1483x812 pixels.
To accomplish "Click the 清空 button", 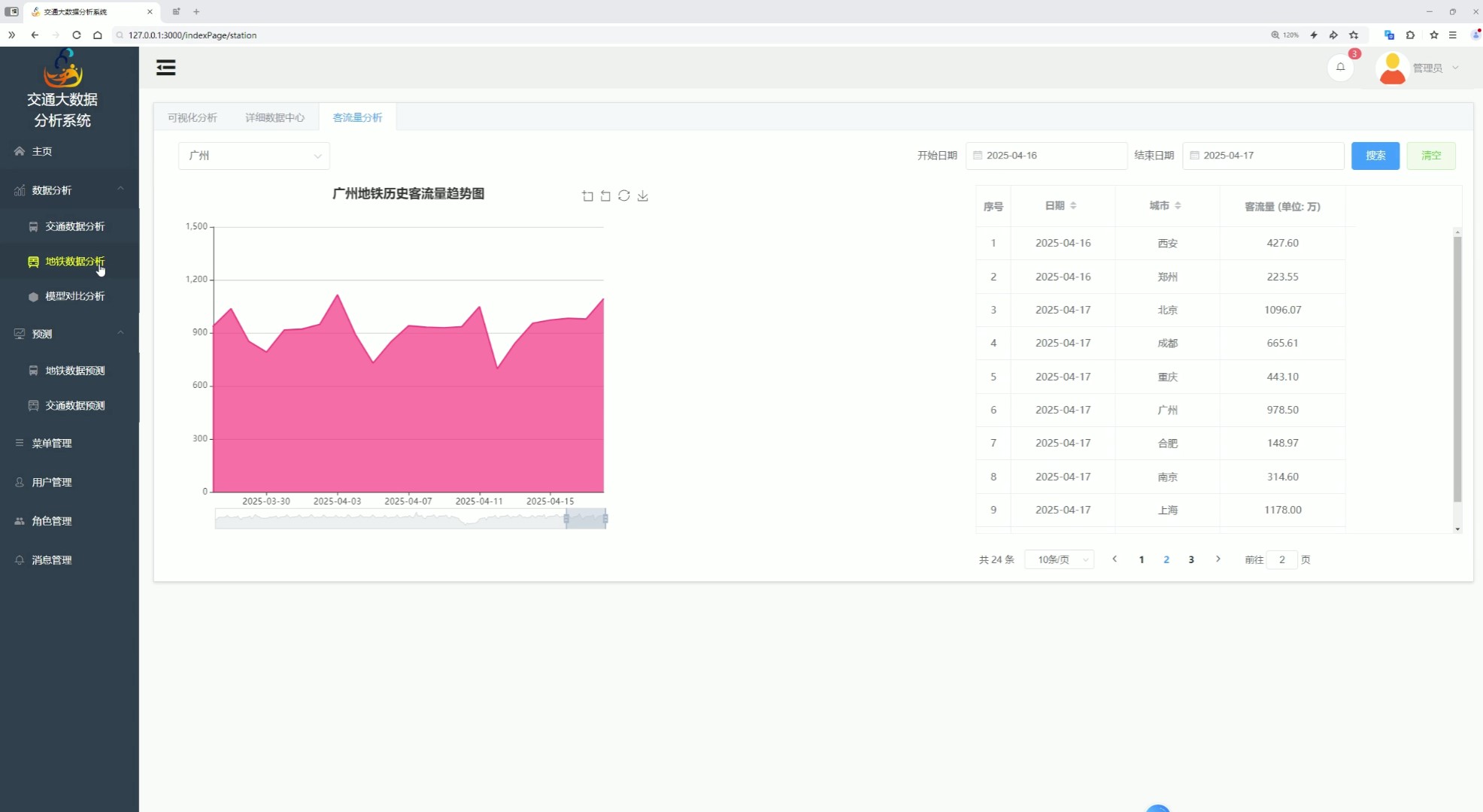I will coord(1430,156).
